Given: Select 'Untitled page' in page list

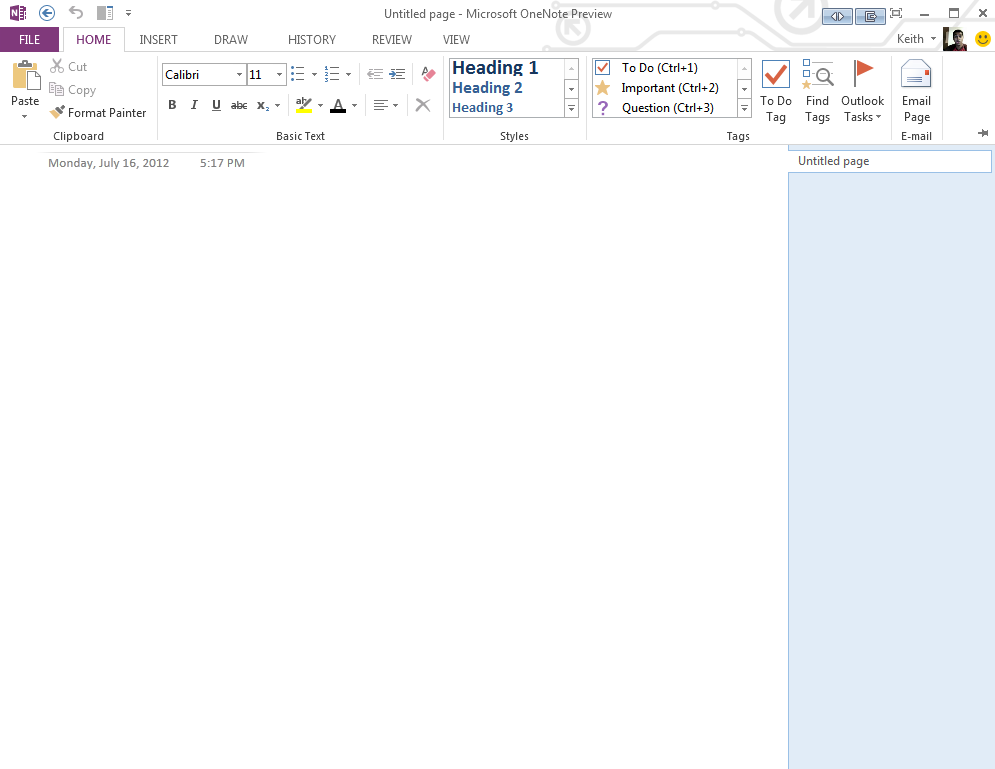Looking at the screenshot, I should point(890,161).
